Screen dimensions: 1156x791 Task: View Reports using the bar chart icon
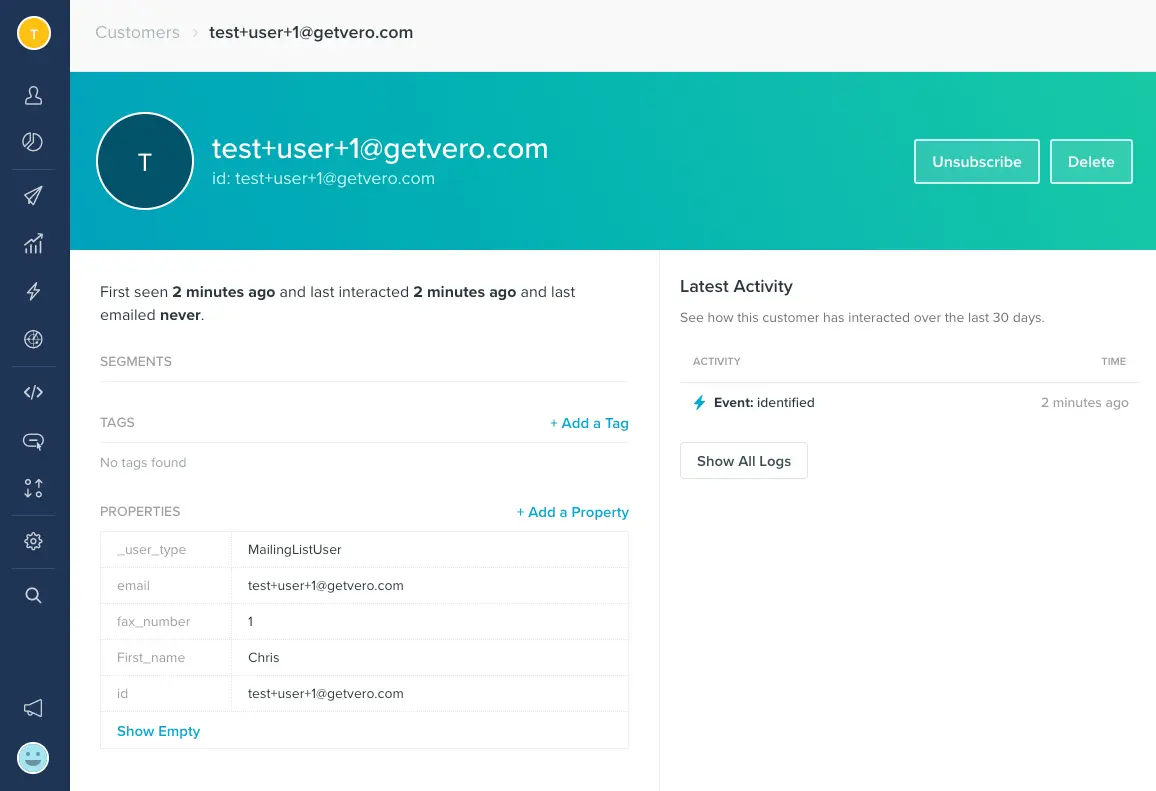coord(33,243)
